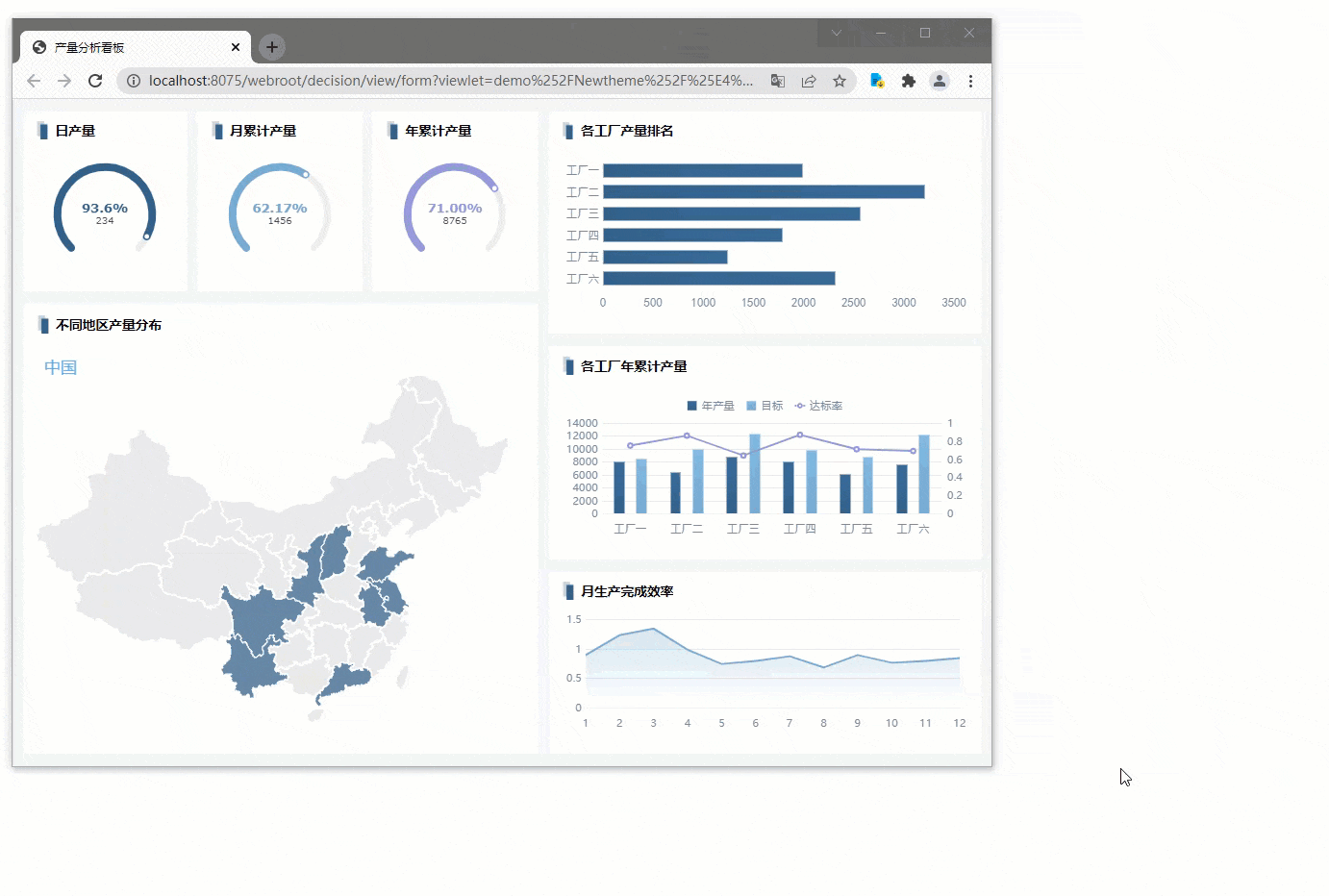Click the 工厂三 bar in ranking chart
The height and width of the screenshot is (896, 1329).
[732, 213]
